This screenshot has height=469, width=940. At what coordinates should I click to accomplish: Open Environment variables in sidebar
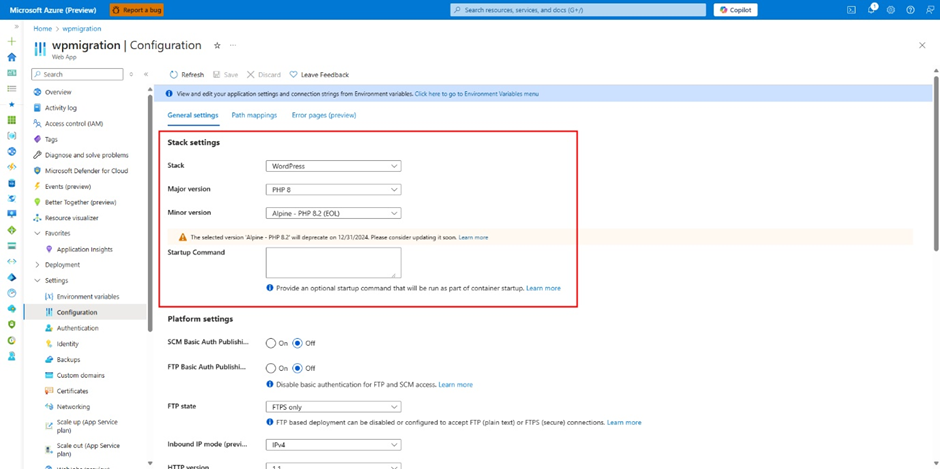click(x=88, y=296)
